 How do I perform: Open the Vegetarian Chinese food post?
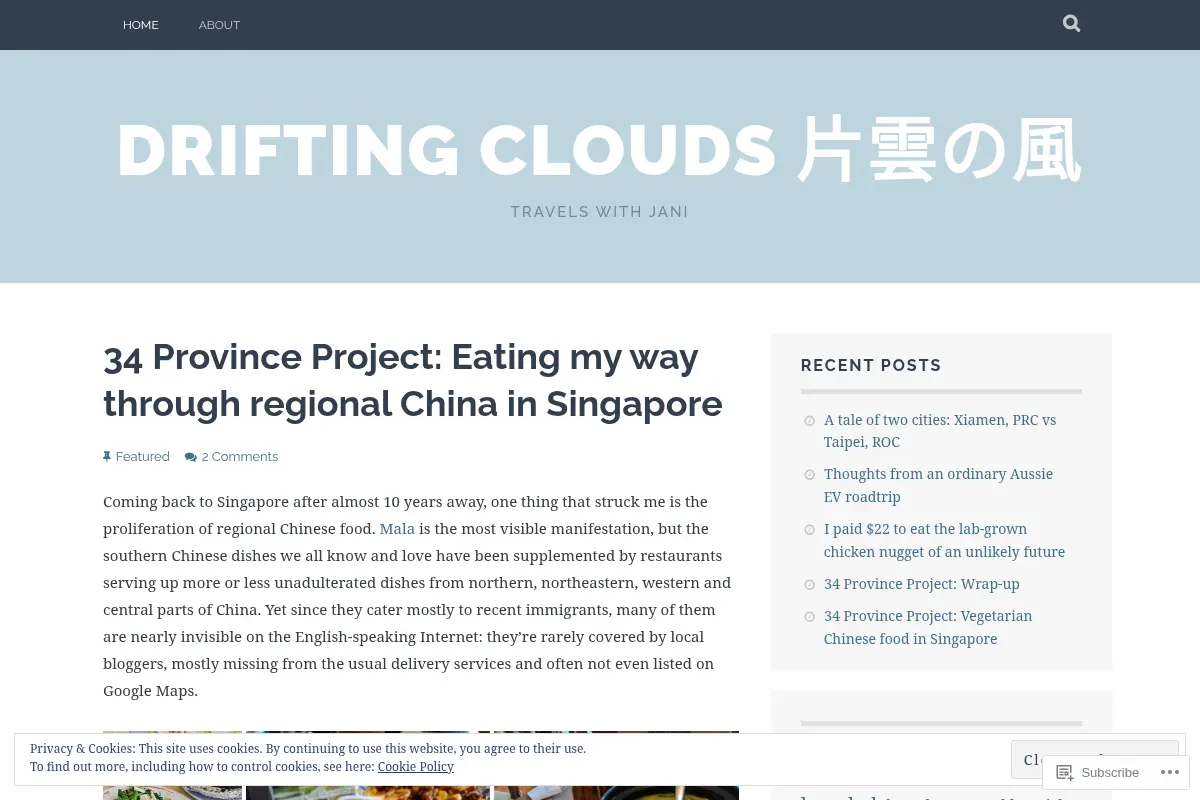pyautogui.click(x=928, y=627)
